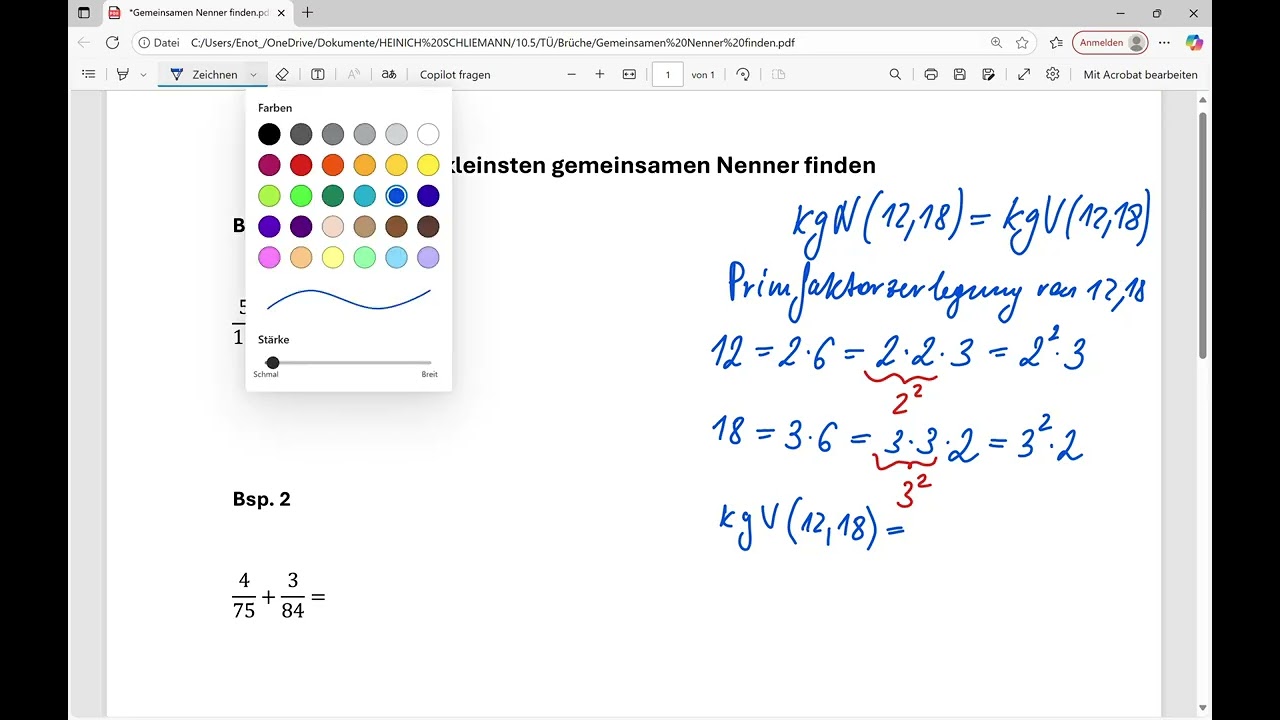Pick the red color swatch
The height and width of the screenshot is (720, 1280).
(x=301, y=165)
